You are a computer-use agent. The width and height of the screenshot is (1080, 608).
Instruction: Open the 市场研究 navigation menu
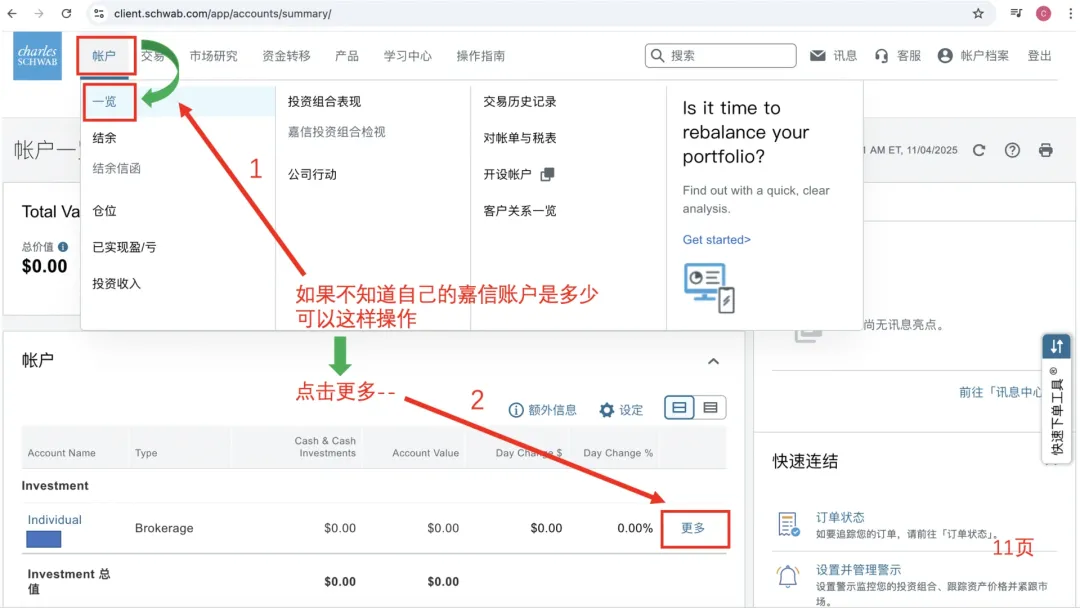tap(214, 56)
